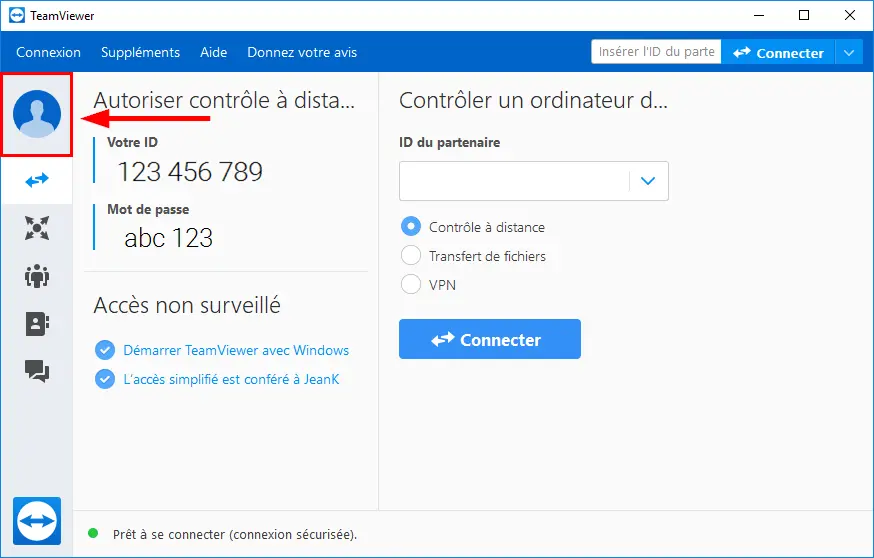Select the Transfert de fichiers radio button
The height and width of the screenshot is (558, 874).
click(411, 256)
